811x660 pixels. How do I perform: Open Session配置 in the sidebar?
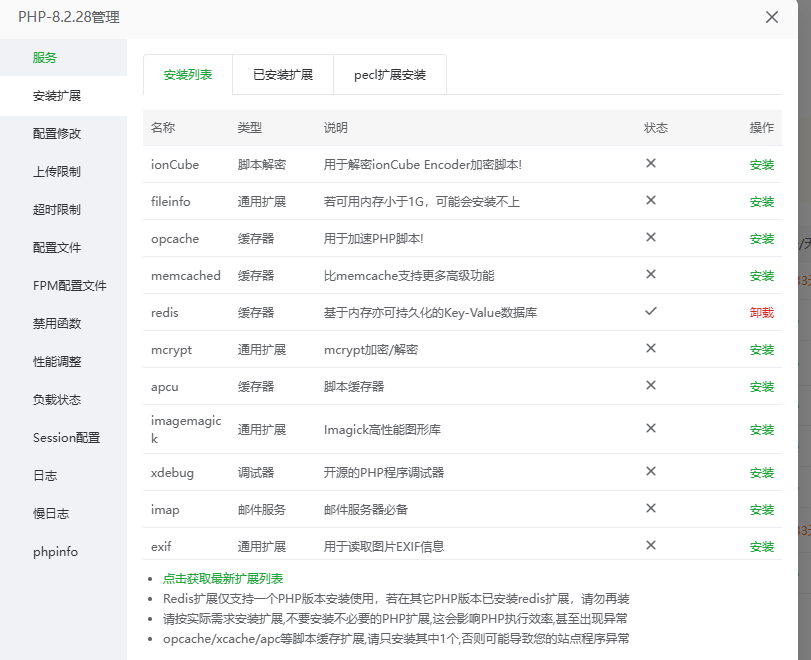point(66,438)
